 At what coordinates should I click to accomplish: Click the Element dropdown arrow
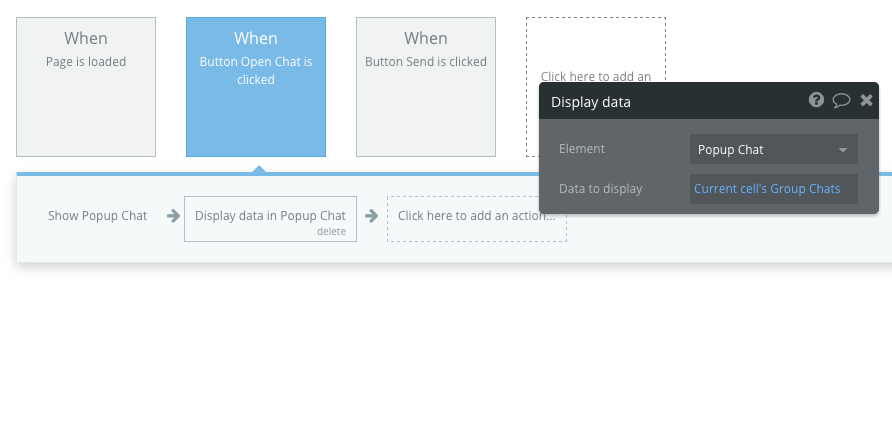point(843,150)
